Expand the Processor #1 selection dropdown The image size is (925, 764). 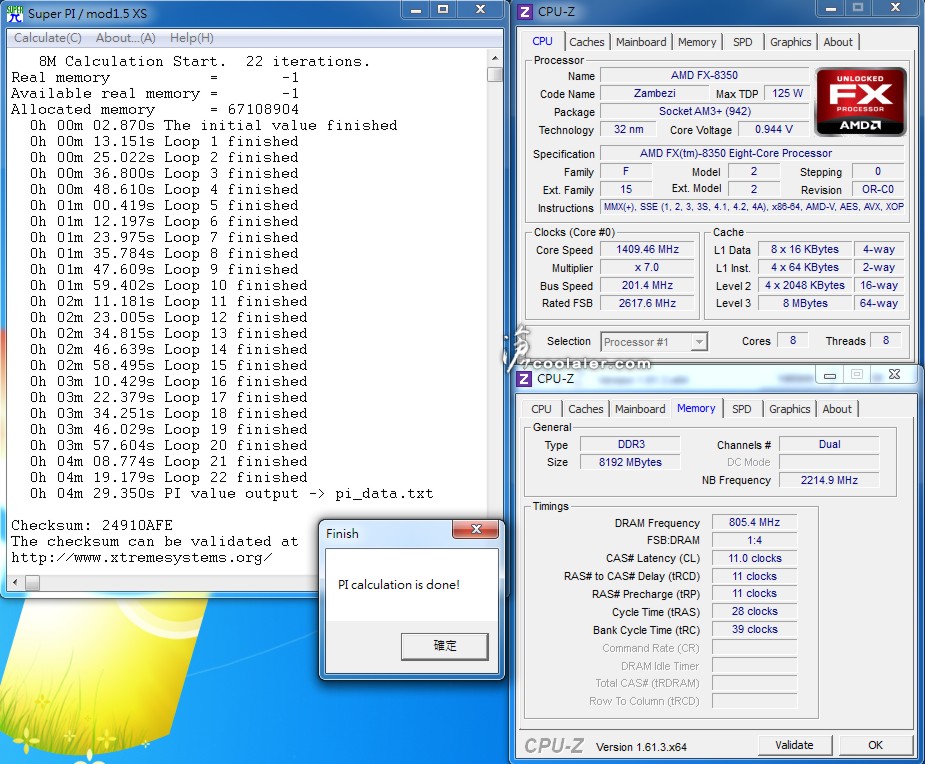(699, 342)
